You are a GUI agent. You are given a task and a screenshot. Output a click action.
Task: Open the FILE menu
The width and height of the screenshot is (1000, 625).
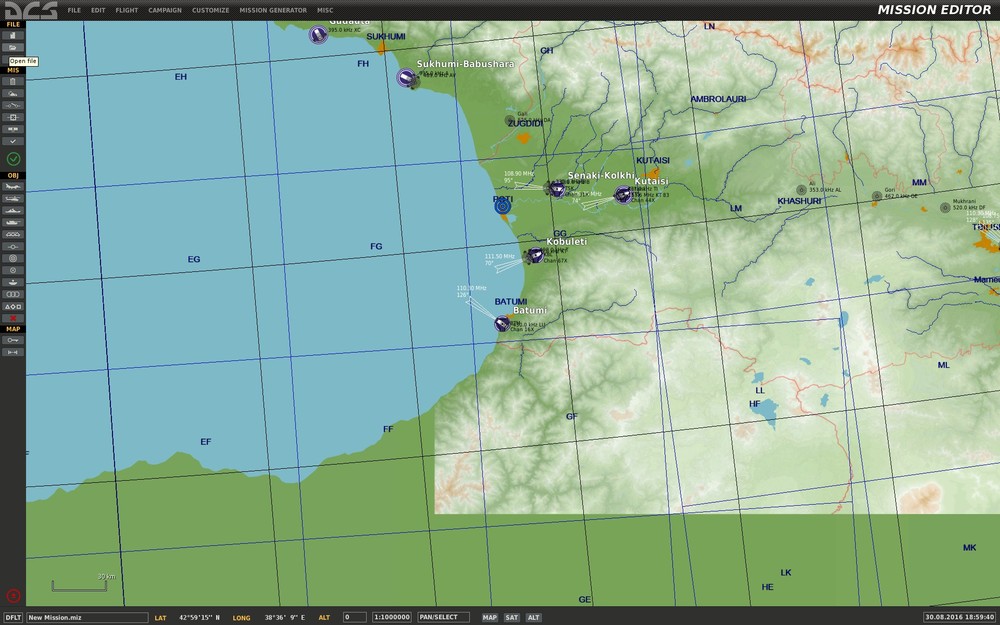74,10
